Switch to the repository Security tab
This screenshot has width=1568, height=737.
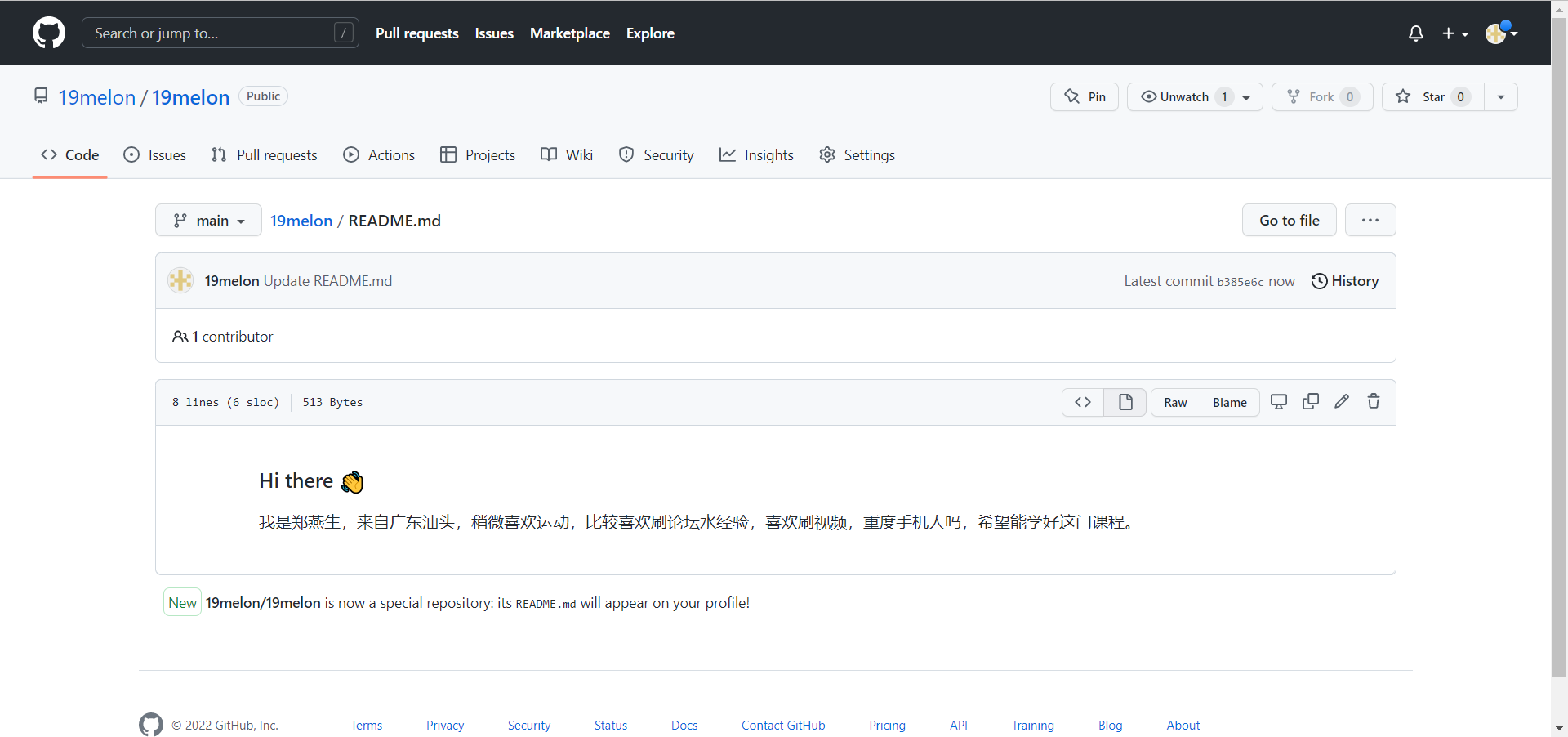(x=657, y=154)
